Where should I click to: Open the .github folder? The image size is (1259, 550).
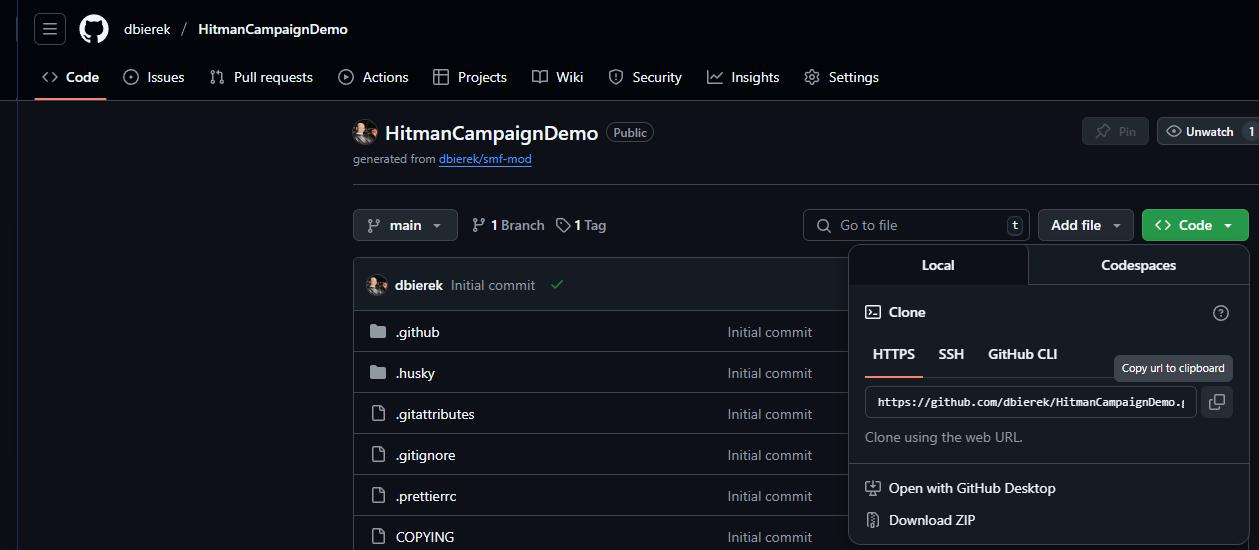(417, 332)
